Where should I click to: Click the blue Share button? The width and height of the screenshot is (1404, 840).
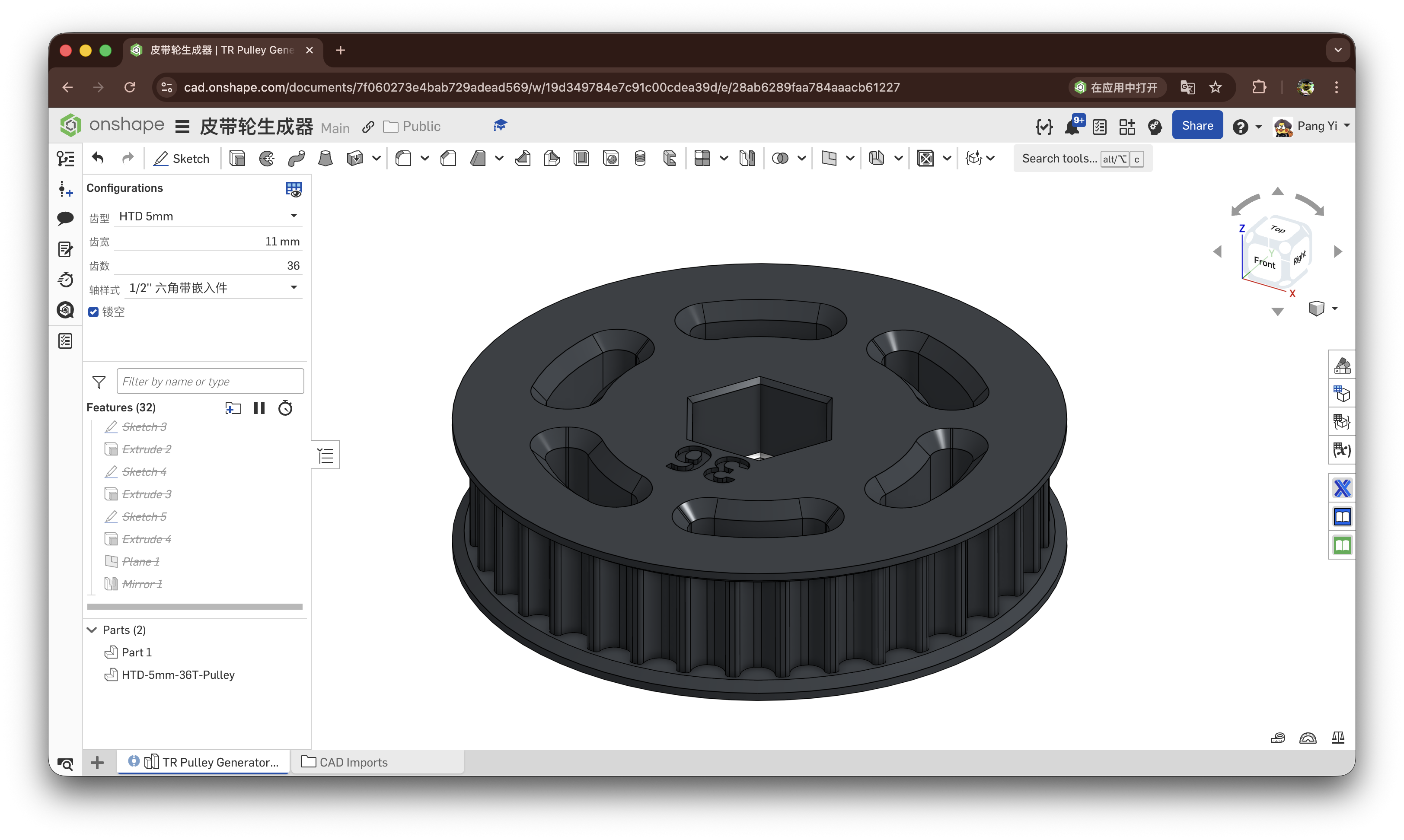pyautogui.click(x=1197, y=126)
